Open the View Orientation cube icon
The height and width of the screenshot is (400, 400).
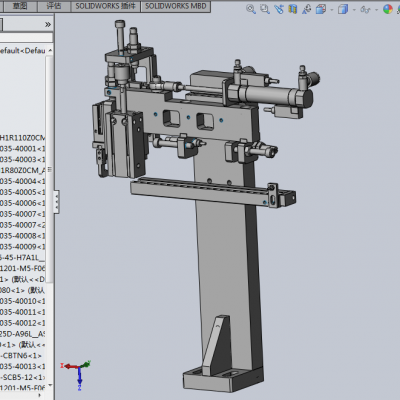click(321, 9)
